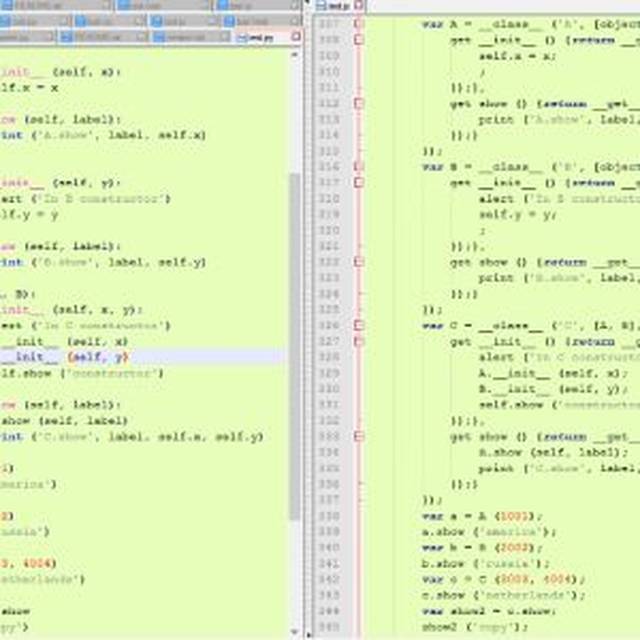Image resolution: width=640 pixels, height=640 pixels.
Task: Click 'self.x = x;' in the right pane
Action: click(517, 56)
